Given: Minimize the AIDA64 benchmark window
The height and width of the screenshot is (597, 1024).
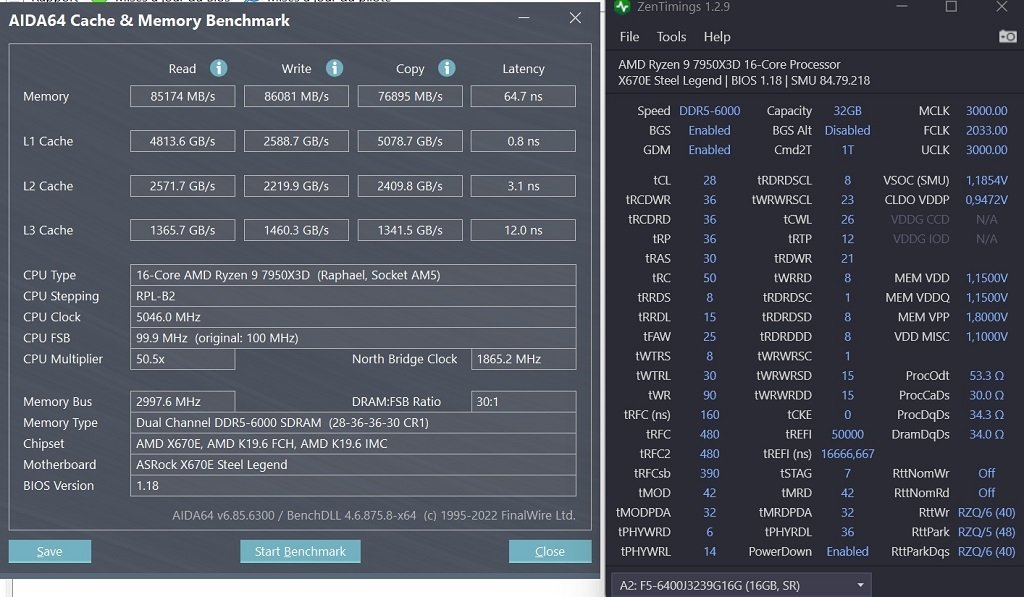Looking at the screenshot, I should coord(525,18).
